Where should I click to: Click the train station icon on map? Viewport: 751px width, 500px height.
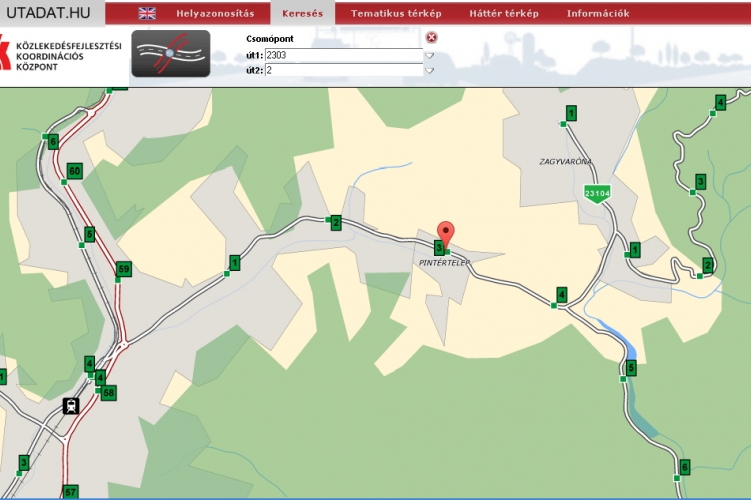(71, 406)
